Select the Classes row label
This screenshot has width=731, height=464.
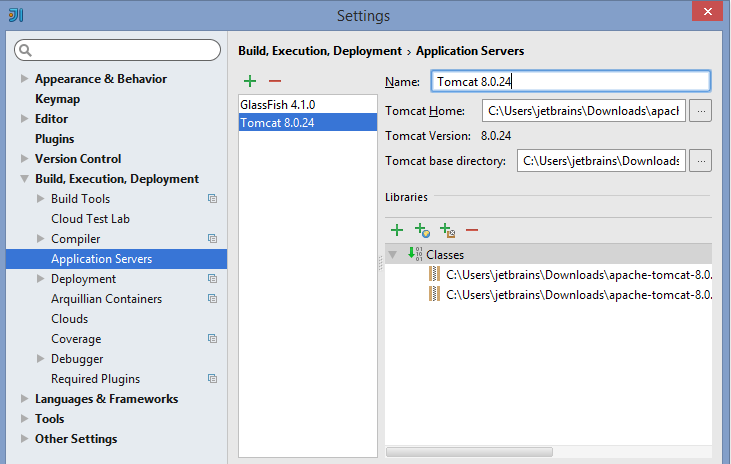pyautogui.click(x=445, y=255)
